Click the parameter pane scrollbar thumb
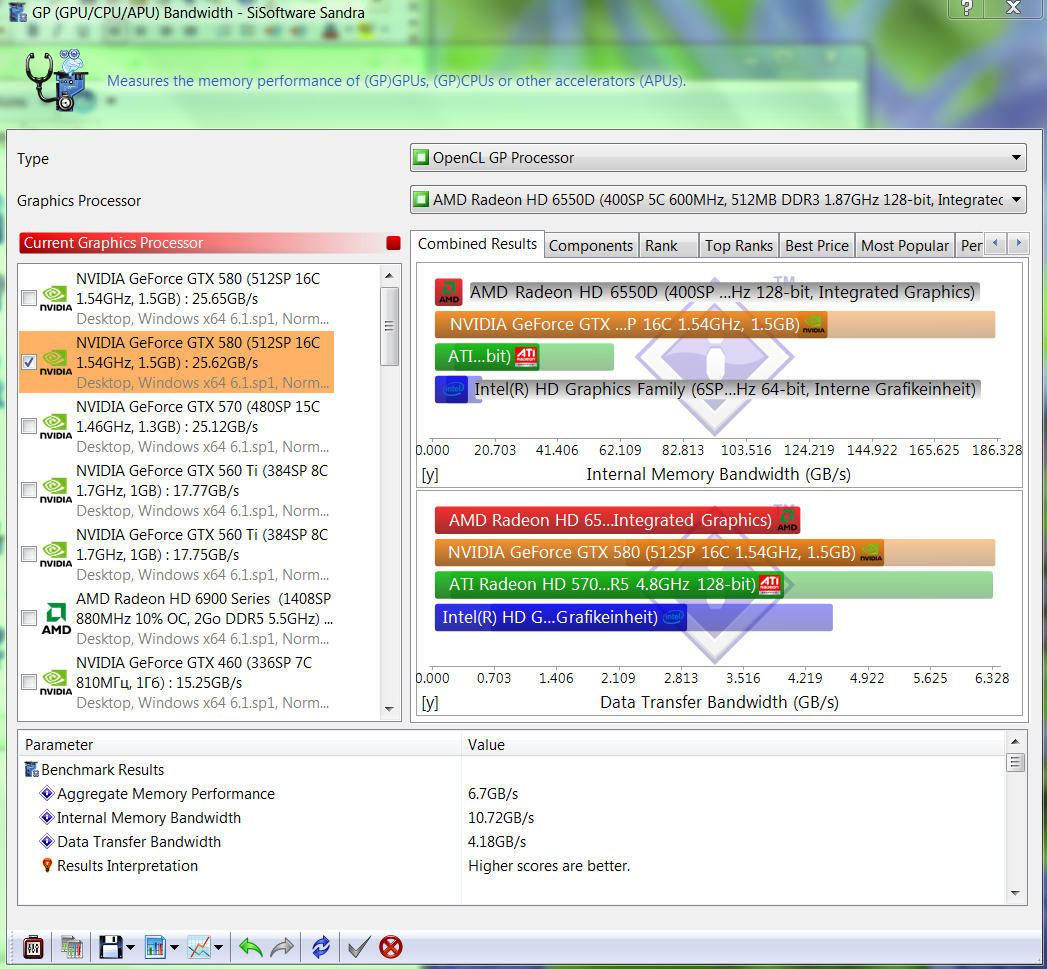This screenshot has width=1047, height=969. click(1015, 762)
